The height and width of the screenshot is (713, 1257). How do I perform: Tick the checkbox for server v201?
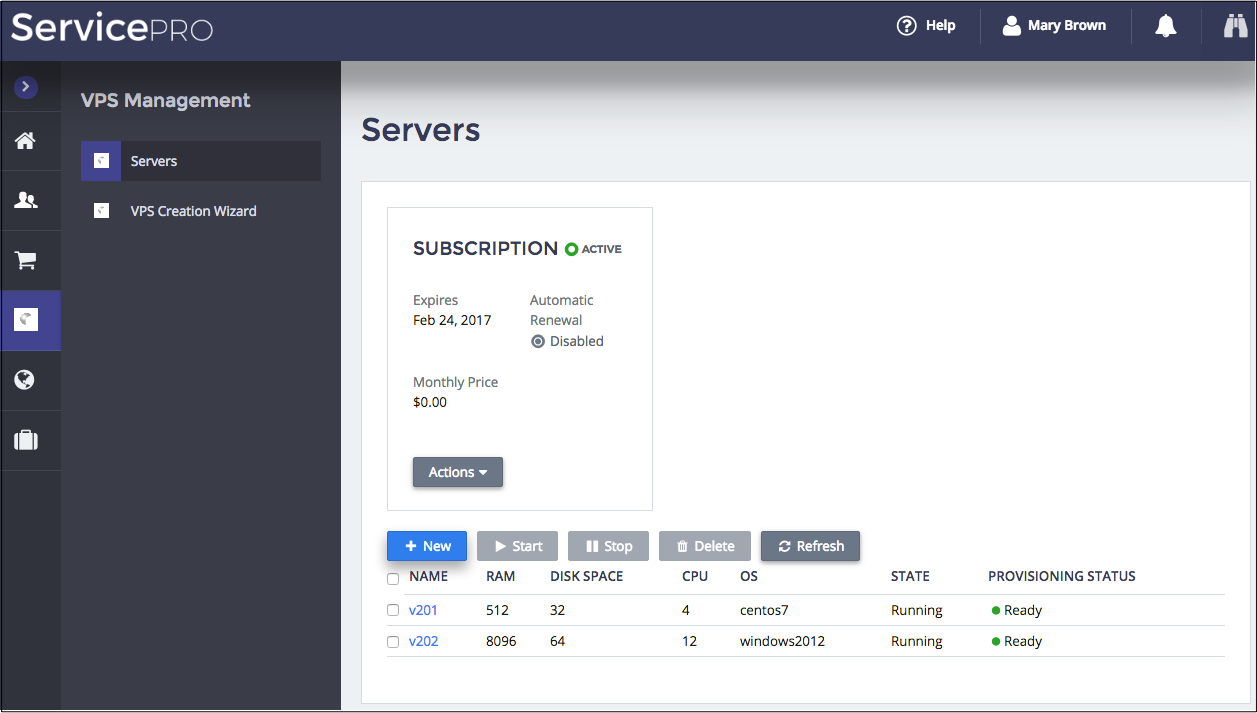pos(393,611)
